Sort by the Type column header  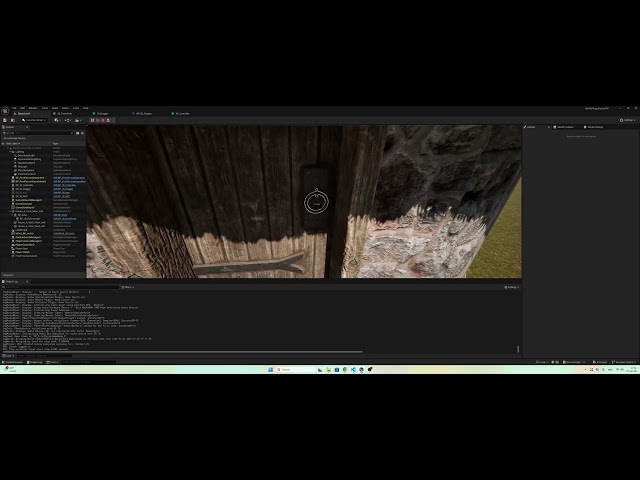[55, 144]
